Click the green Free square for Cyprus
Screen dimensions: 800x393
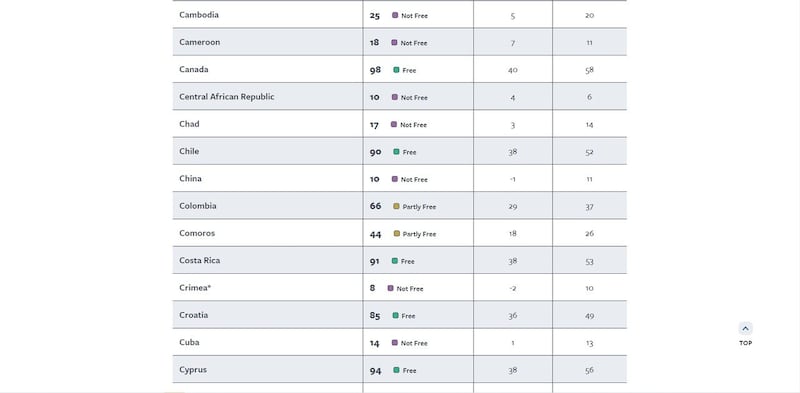click(x=396, y=370)
